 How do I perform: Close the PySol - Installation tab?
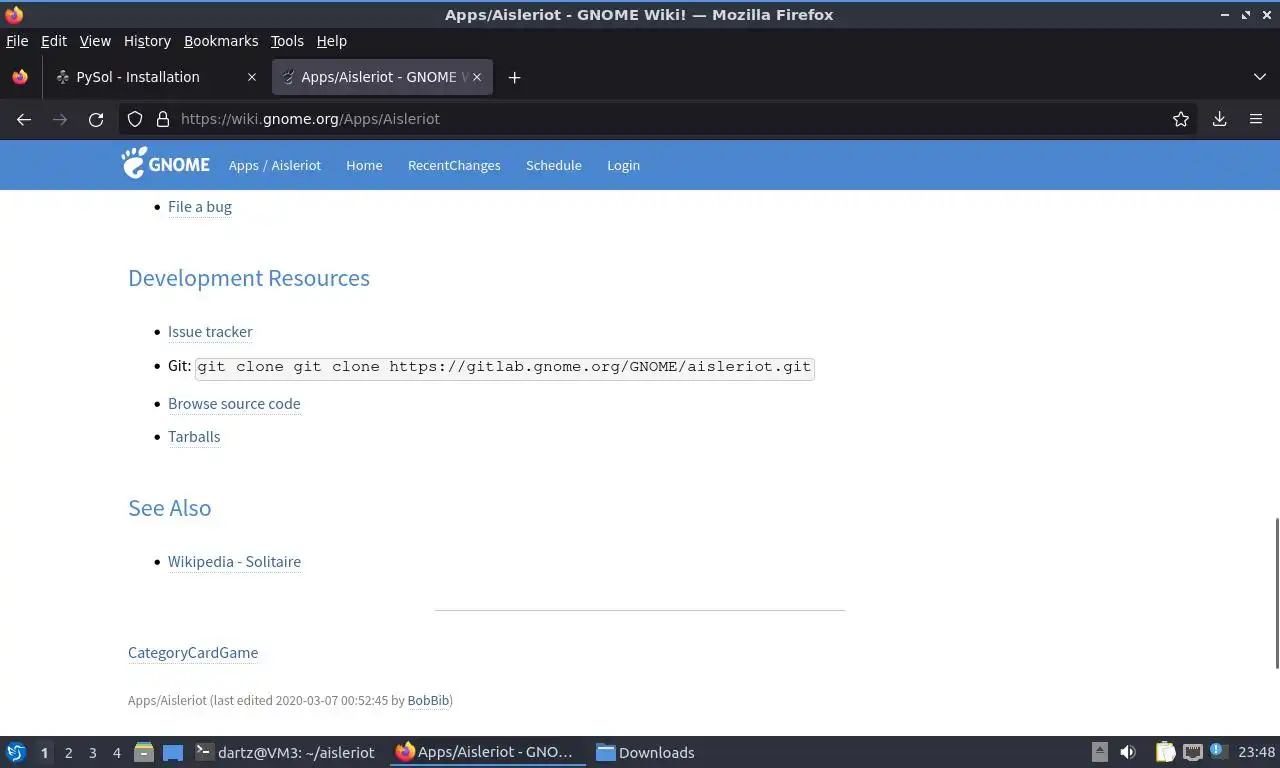(x=251, y=77)
